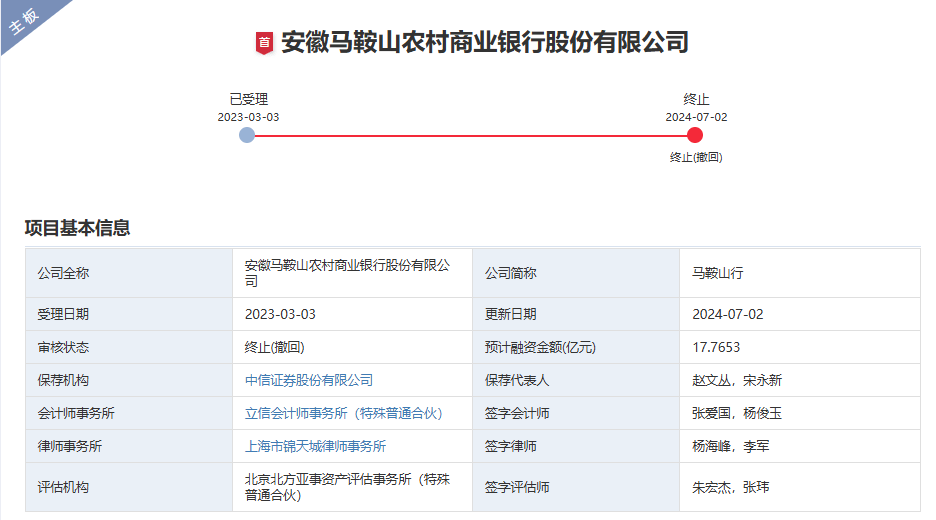Click the red 首 badge icon
This screenshot has height=520, width=936.
[264, 43]
